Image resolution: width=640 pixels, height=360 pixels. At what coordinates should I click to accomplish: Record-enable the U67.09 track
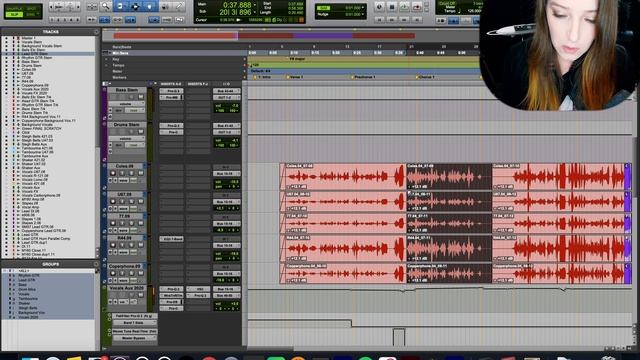coord(113,202)
